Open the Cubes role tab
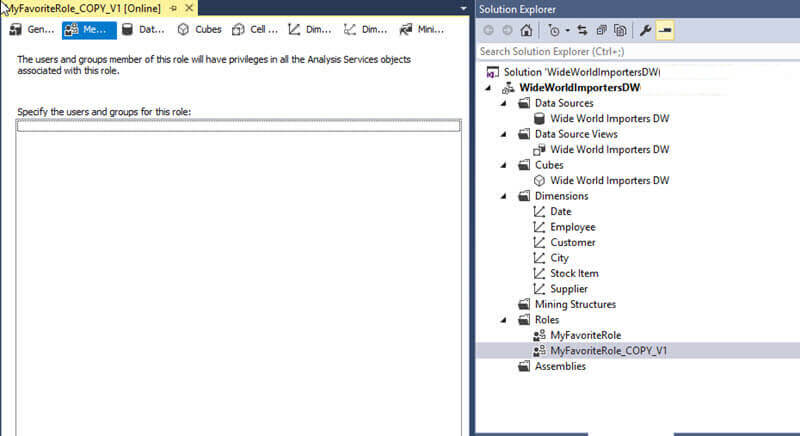Screen dimensions: 800x436 199,30
